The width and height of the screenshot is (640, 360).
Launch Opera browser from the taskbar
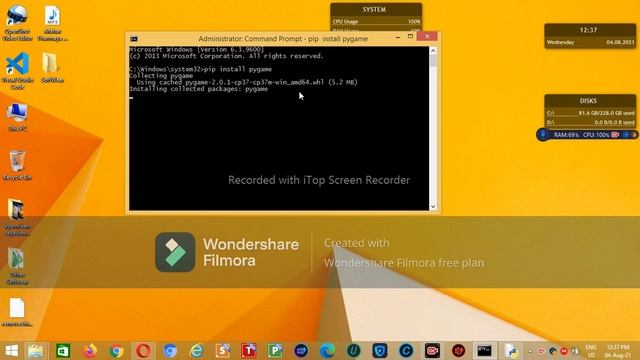click(x=143, y=351)
